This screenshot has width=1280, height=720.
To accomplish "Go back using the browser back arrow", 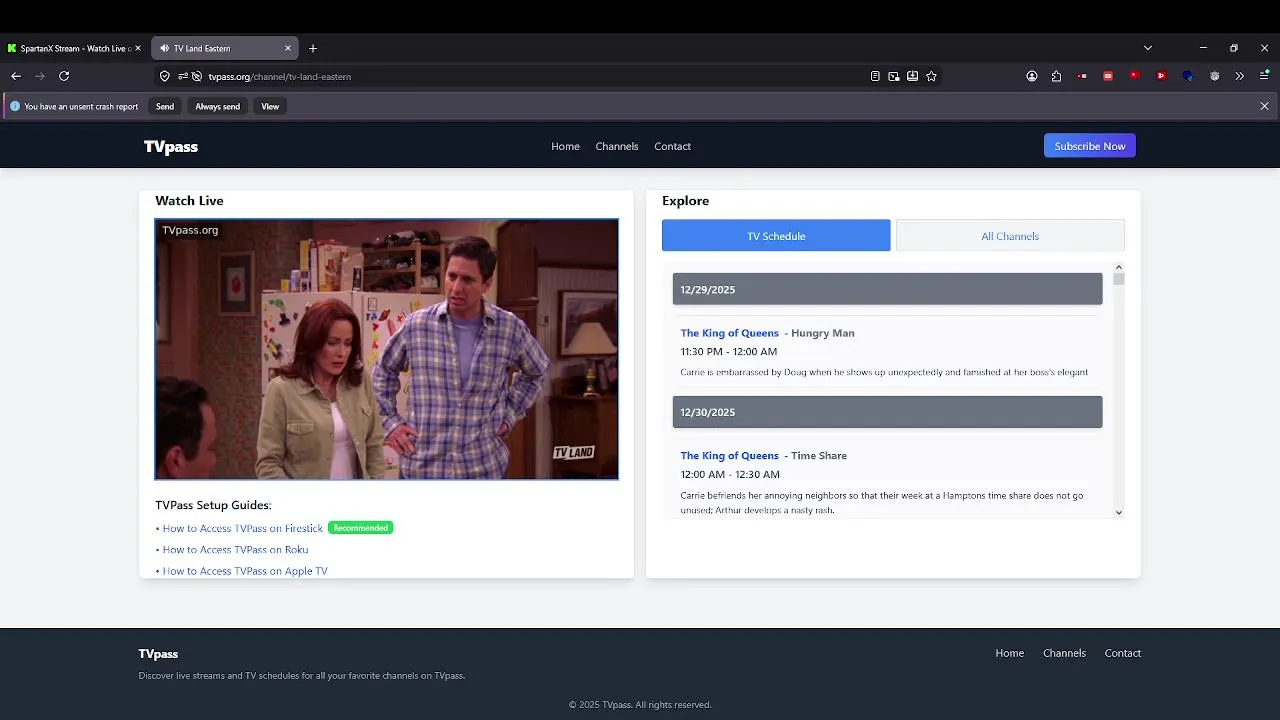I will click(16, 76).
